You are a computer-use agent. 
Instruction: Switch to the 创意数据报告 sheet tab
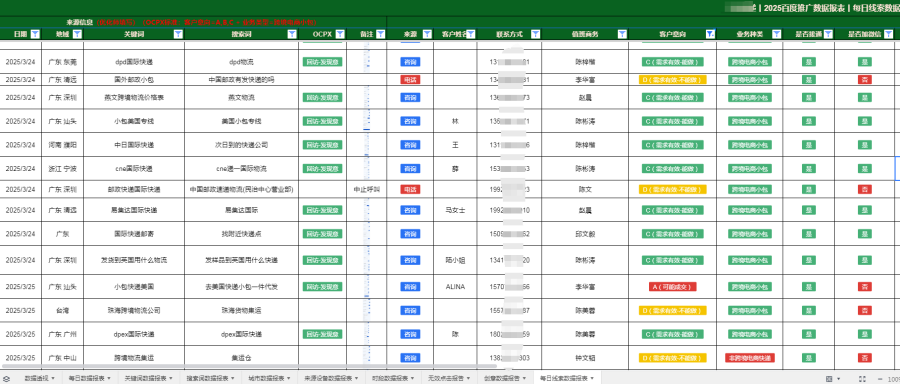[x=502, y=379]
